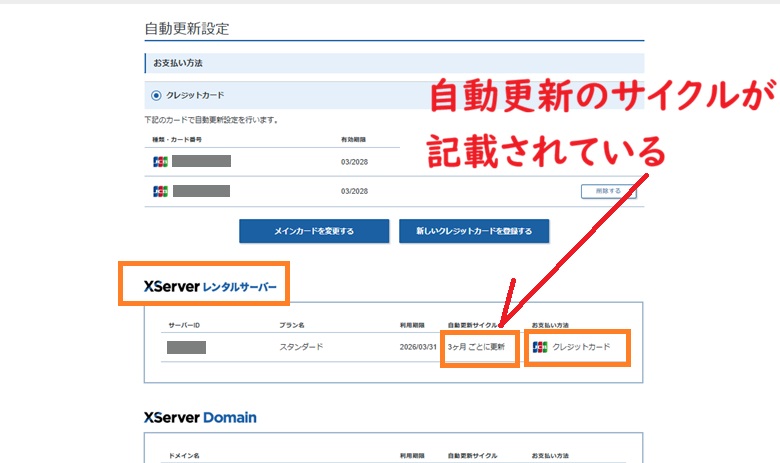Screen dimensions: 780x463
Task: Click the 削除する button for second card
Action: 608,191
